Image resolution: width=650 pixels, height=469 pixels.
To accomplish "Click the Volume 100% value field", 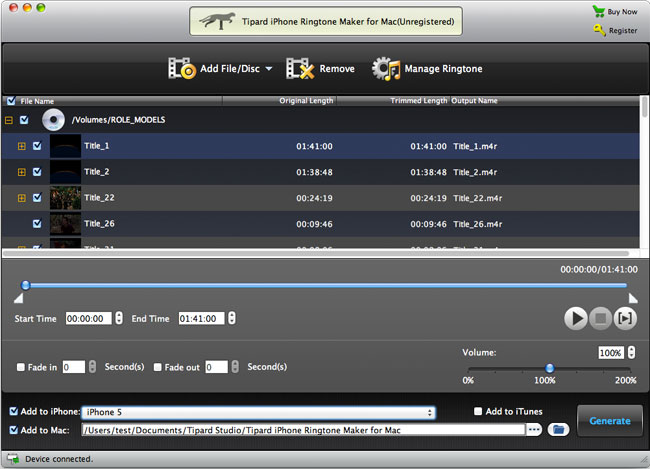I will 611,352.
